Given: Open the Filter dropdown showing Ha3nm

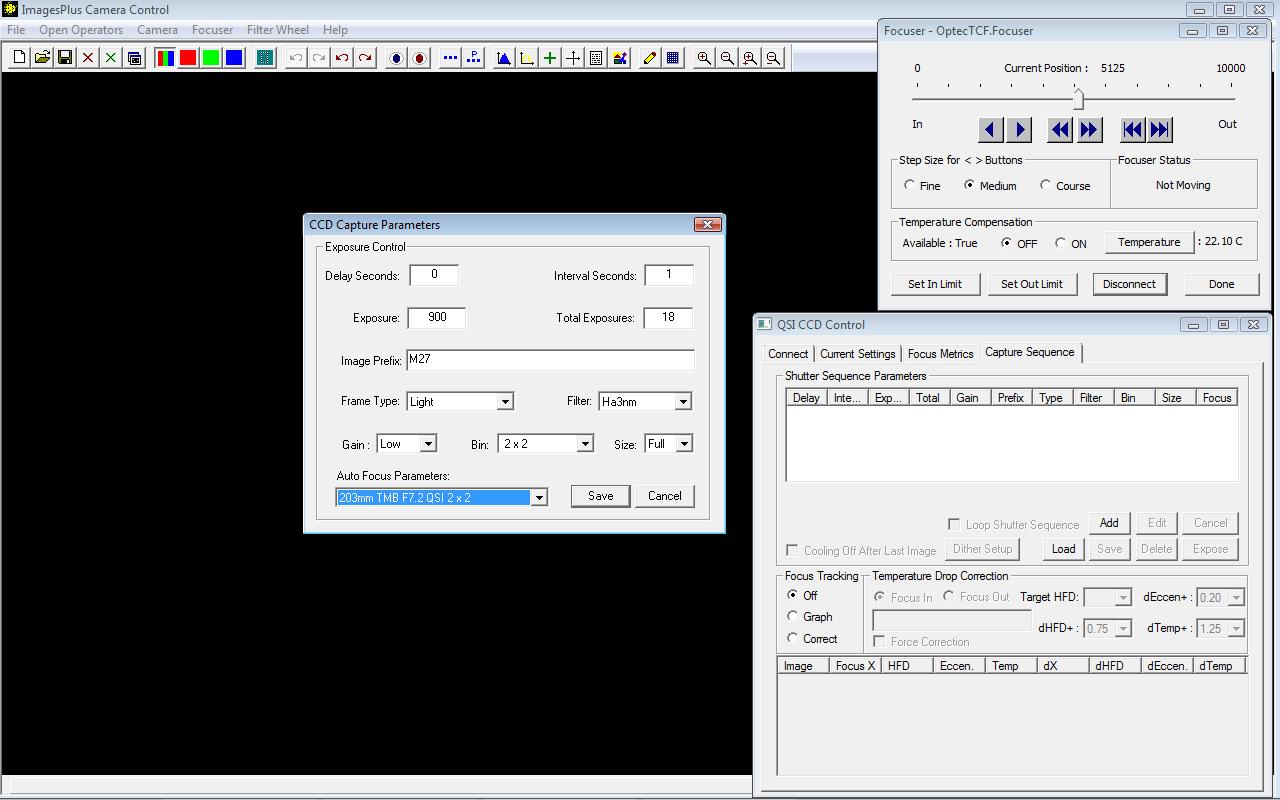Looking at the screenshot, I should tap(683, 402).
